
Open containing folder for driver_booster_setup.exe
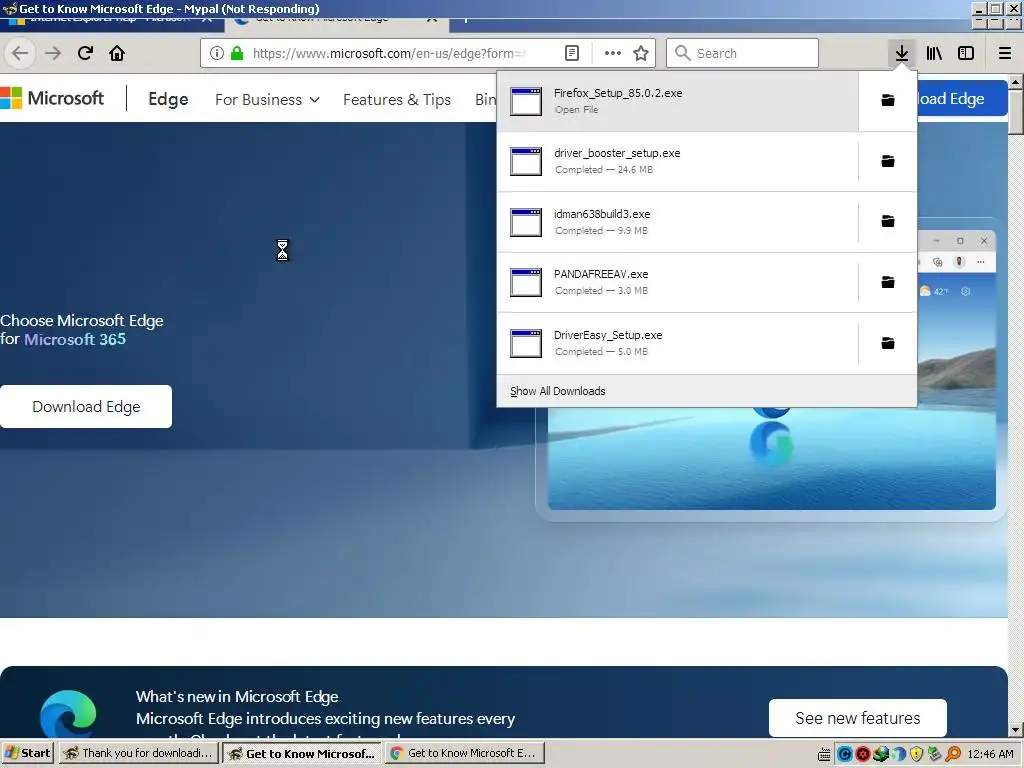click(888, 161)
